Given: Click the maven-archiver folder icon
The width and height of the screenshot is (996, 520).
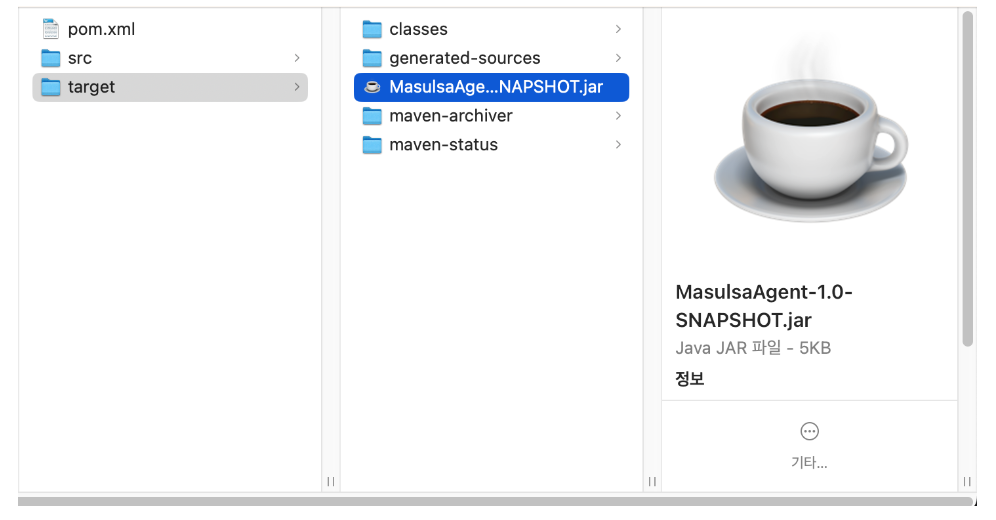Looking at the screenshot, I should click(x=372, y=116).
